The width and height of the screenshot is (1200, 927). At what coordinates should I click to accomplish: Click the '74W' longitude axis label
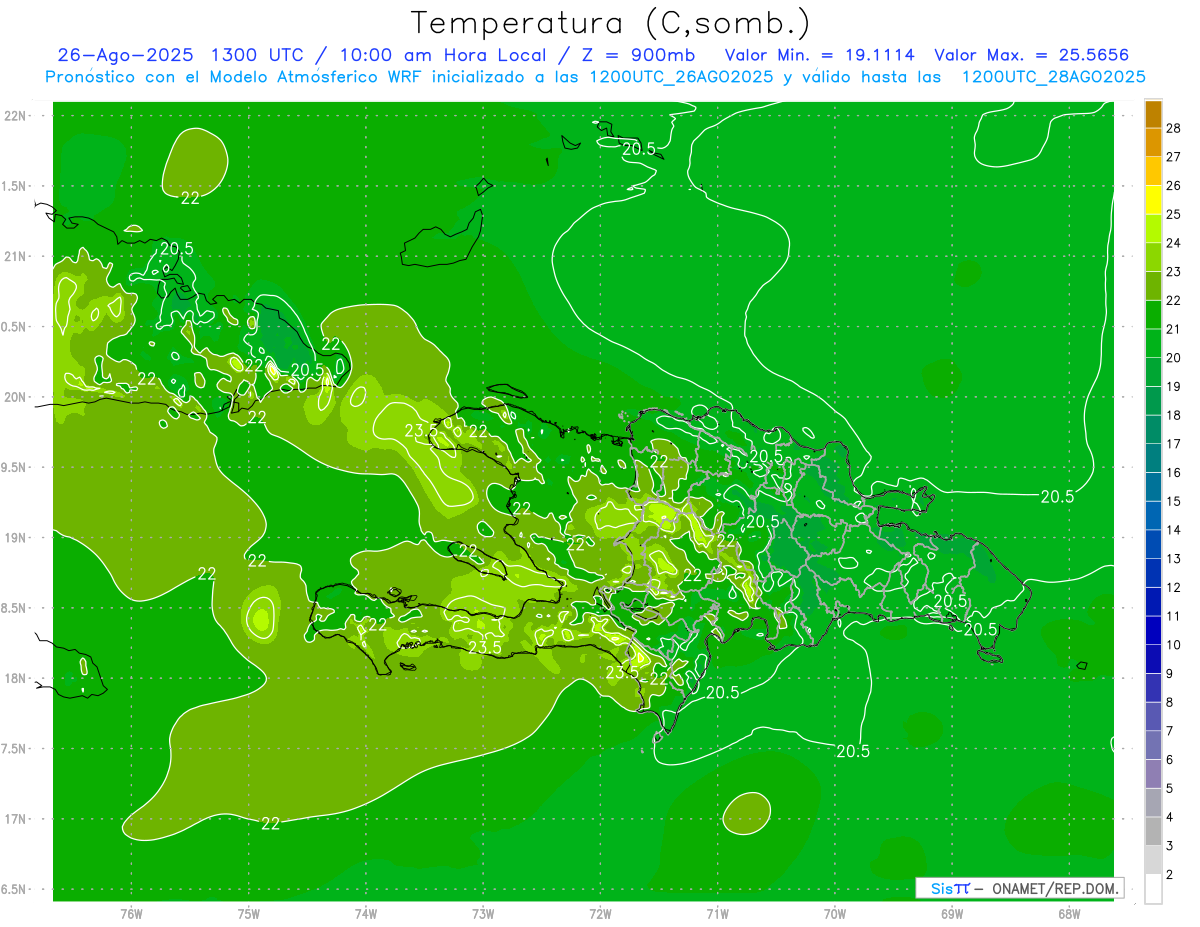point(365,914)
